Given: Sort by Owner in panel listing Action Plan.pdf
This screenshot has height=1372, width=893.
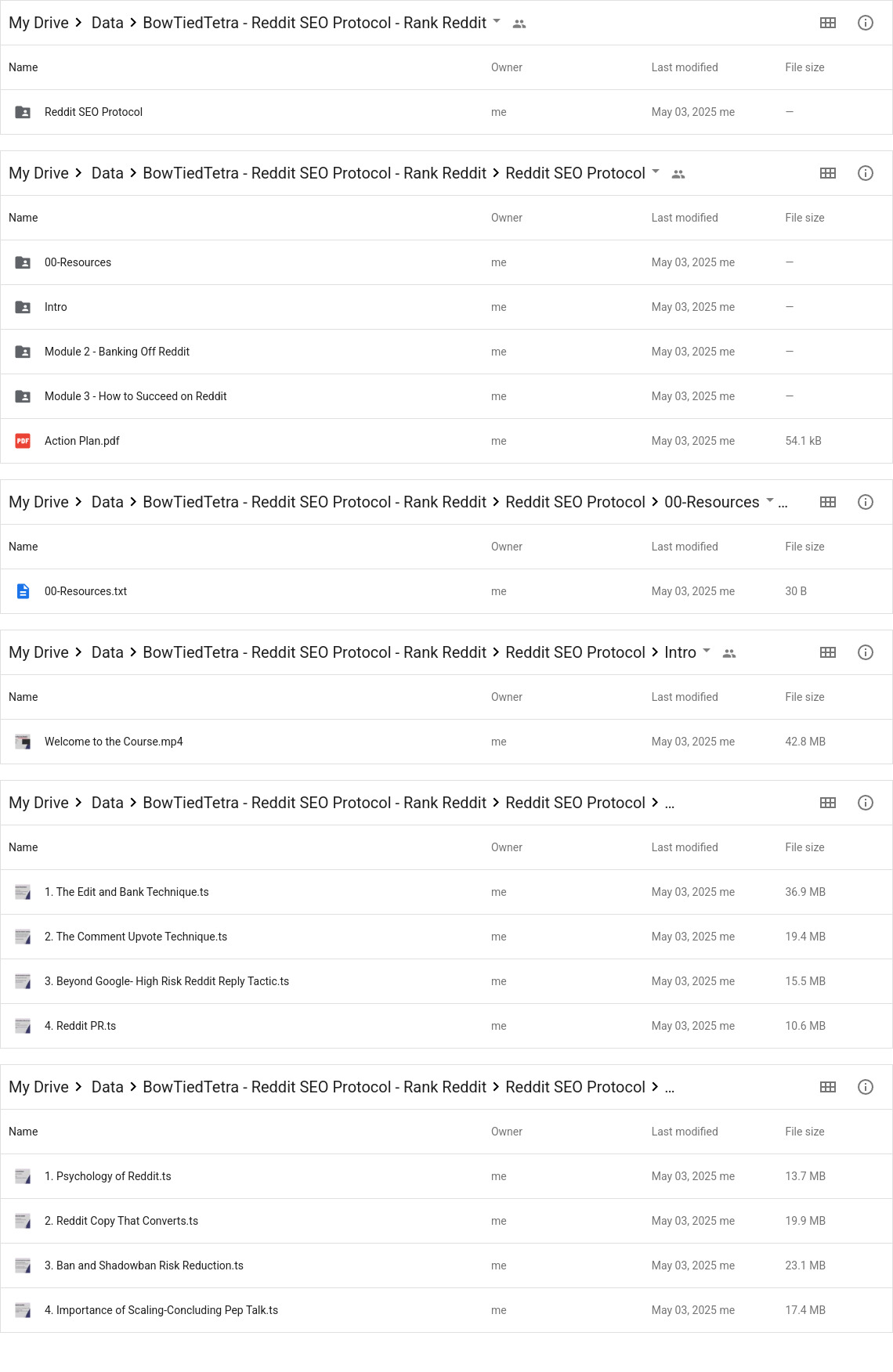Looking at the screenshot, I should tap(507, 218).
